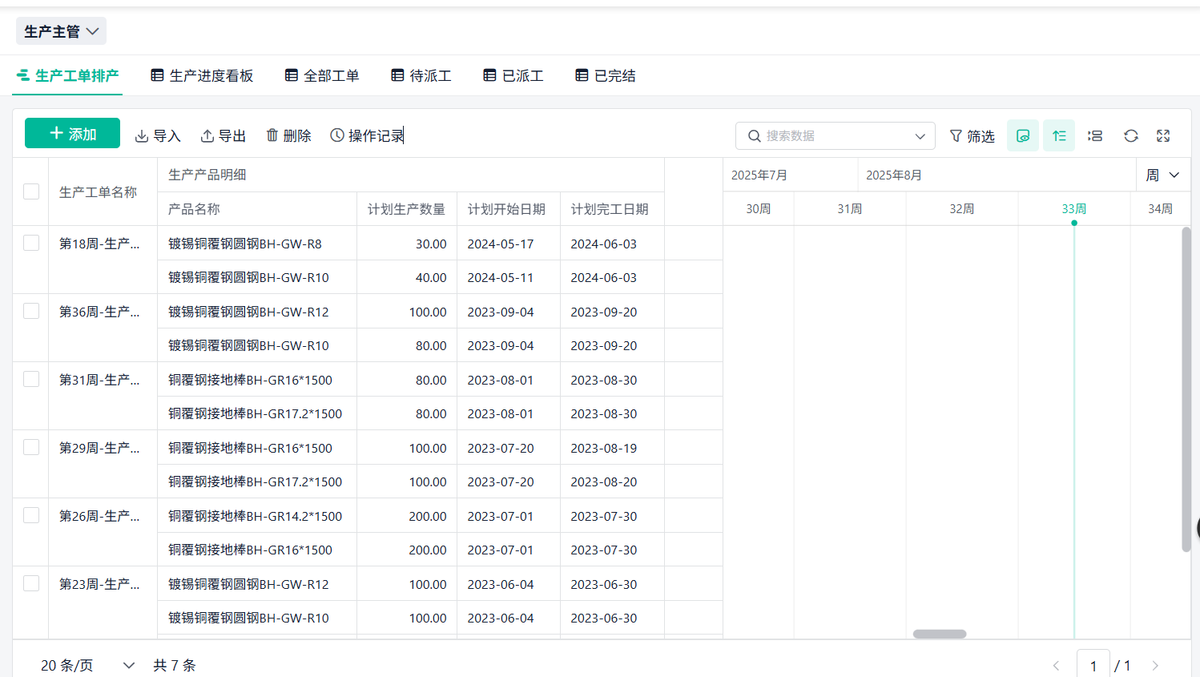1200x677 pixels.
Task: Expand the 周 time-scale dropdown
Action: [x=1162, y=175]
